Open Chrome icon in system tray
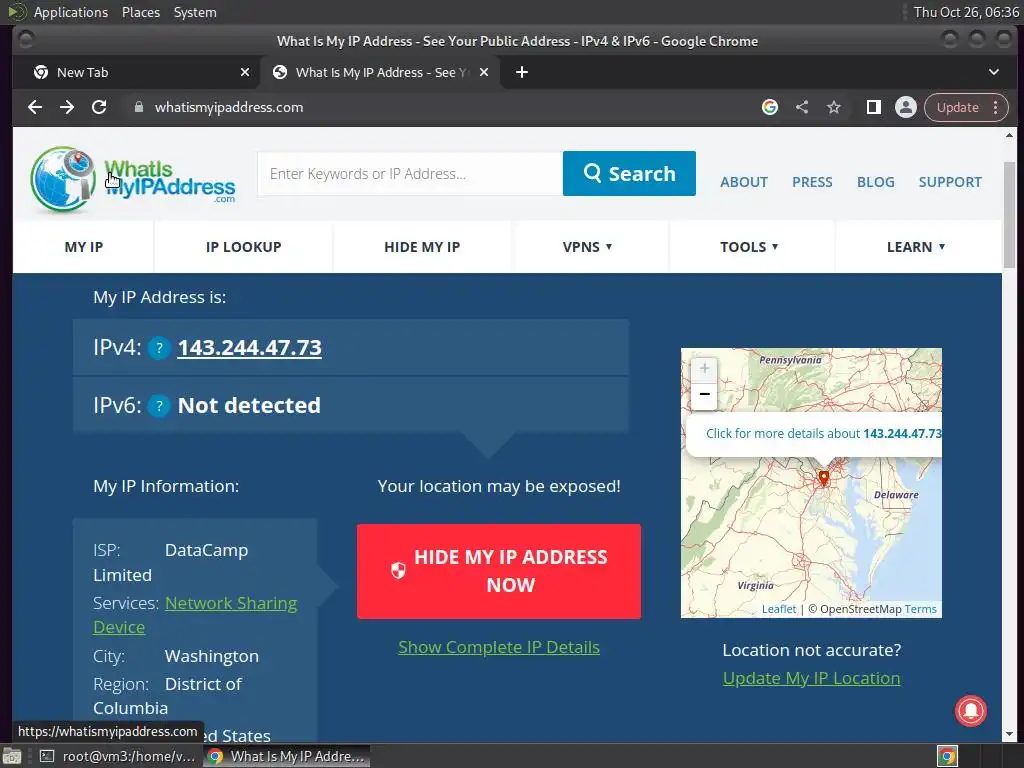Screen dimensions: 1024x768 947,756
